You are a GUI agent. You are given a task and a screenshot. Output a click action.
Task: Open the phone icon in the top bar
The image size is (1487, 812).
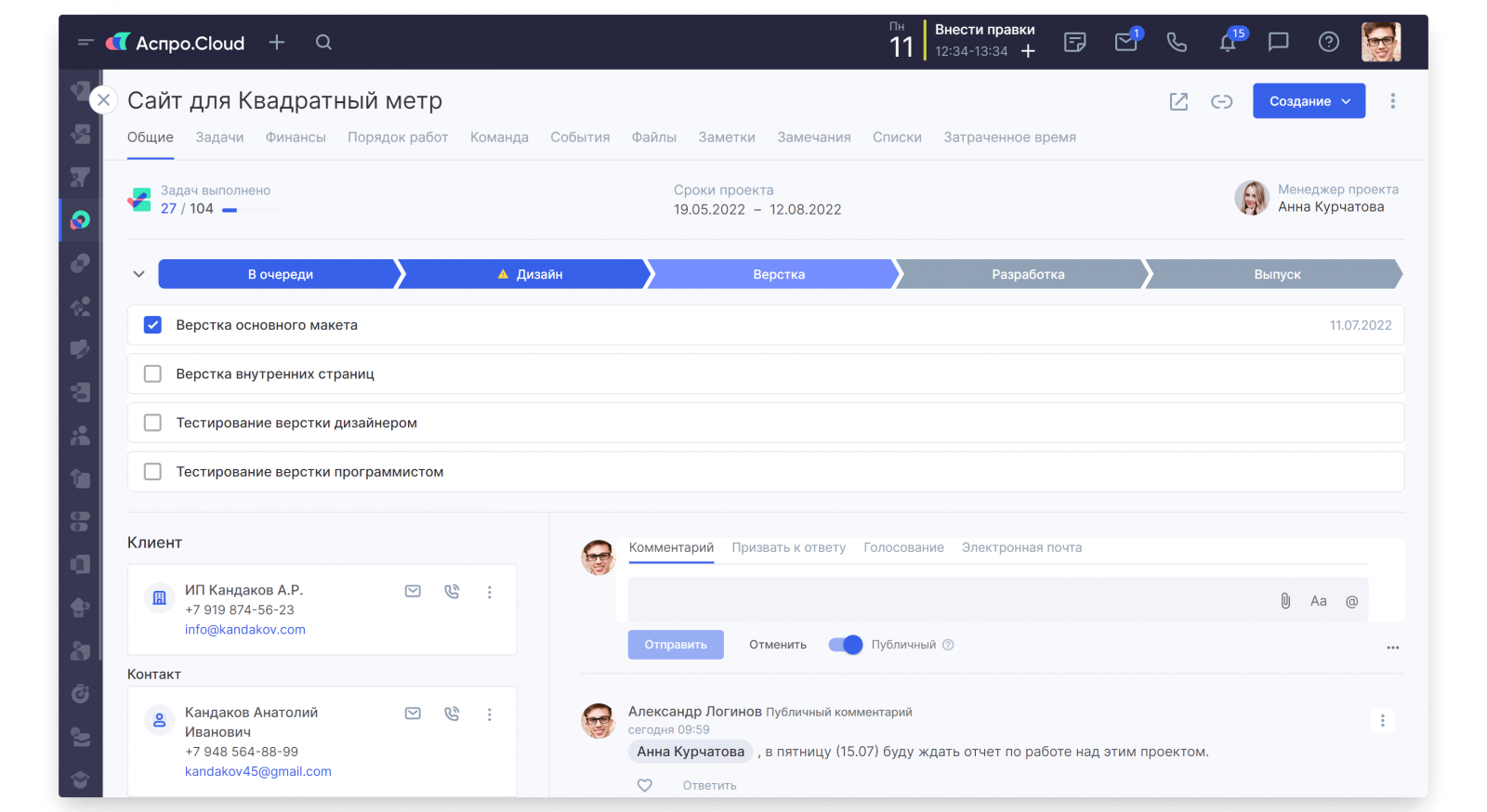coord(1177,43)
